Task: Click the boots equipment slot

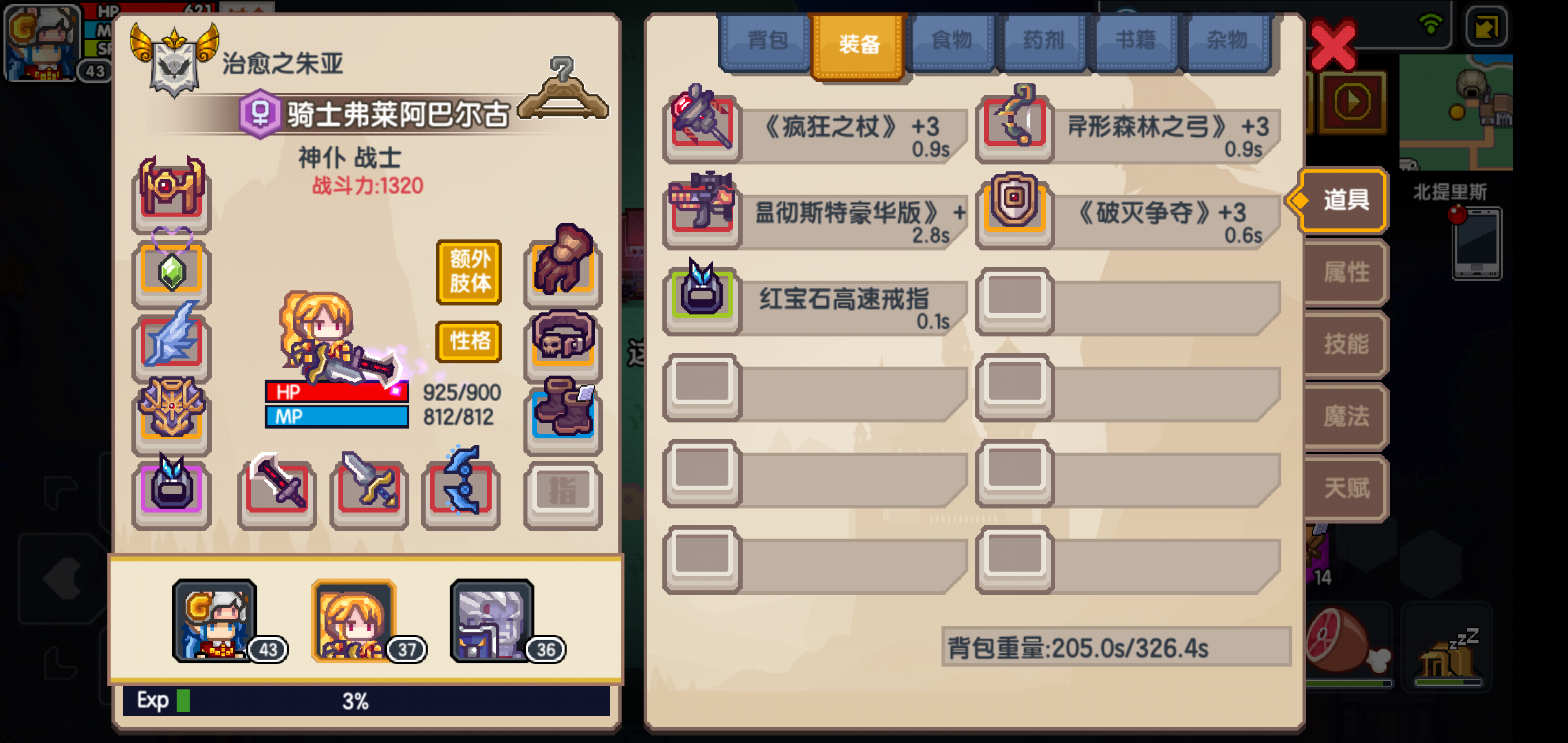Action: tap(563, 413)
